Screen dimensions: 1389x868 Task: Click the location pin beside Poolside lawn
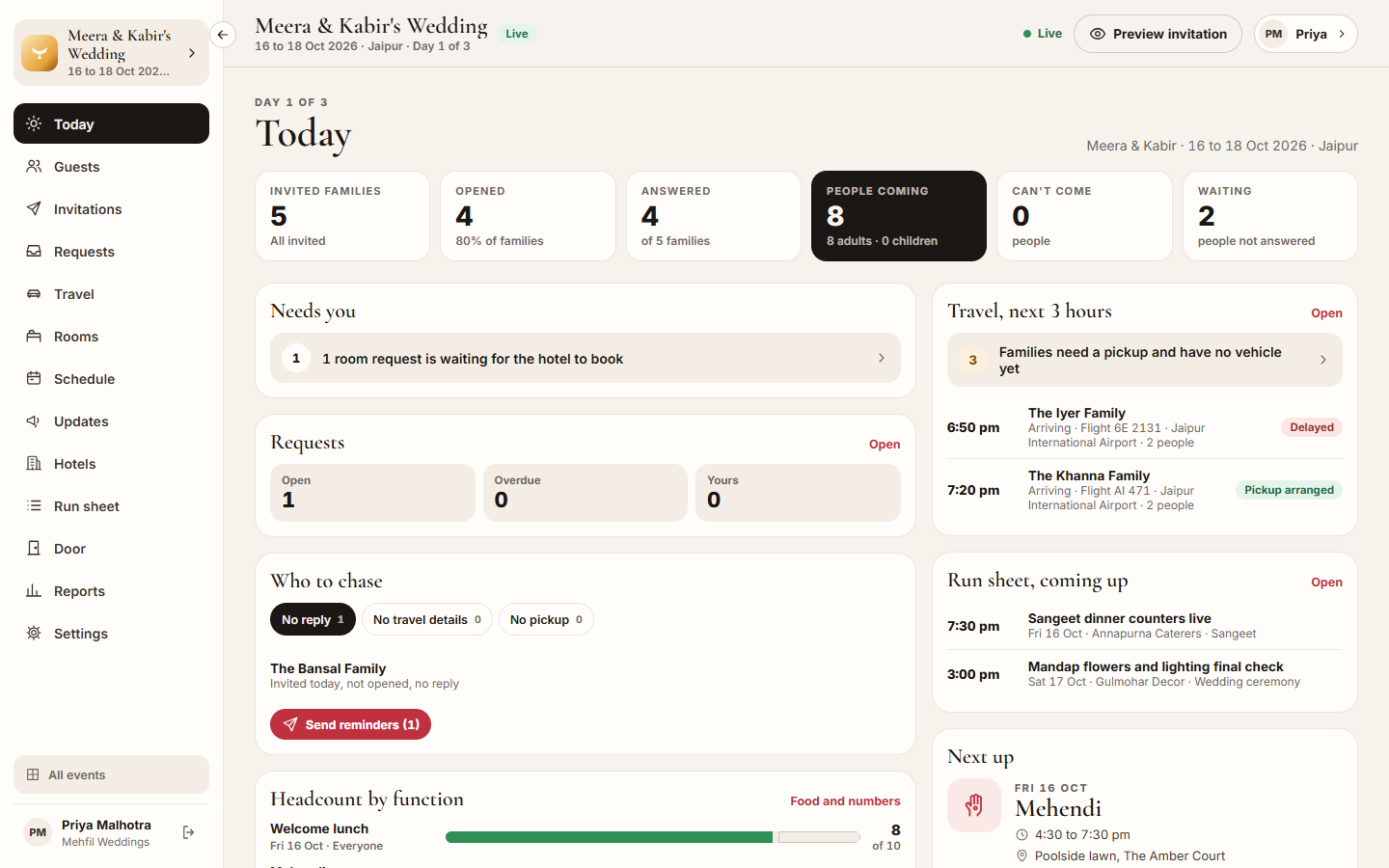tap(1022, 856)
